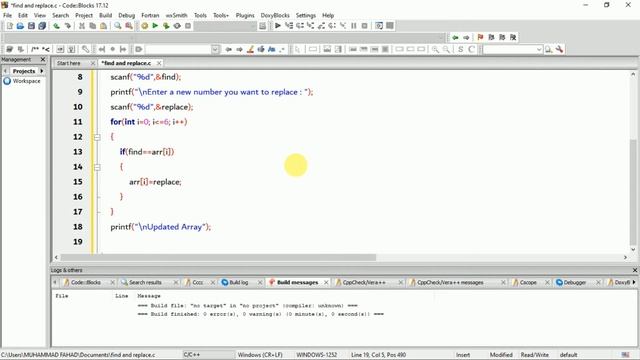Viewport: 640px width, 360px height.
Task: Open the Debugging windows icon
Action: [x=379, y=26]
